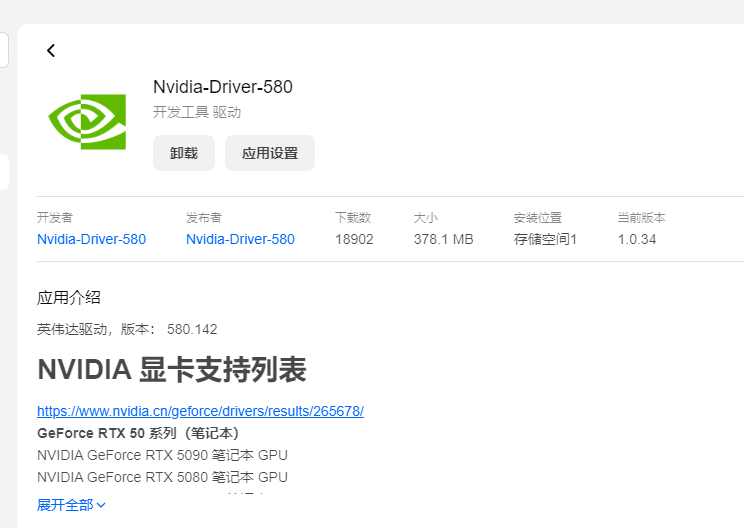Open the nvidia.cn drivers results link
The width and height of the screenshot is (744, 528).
coord(200,411)
